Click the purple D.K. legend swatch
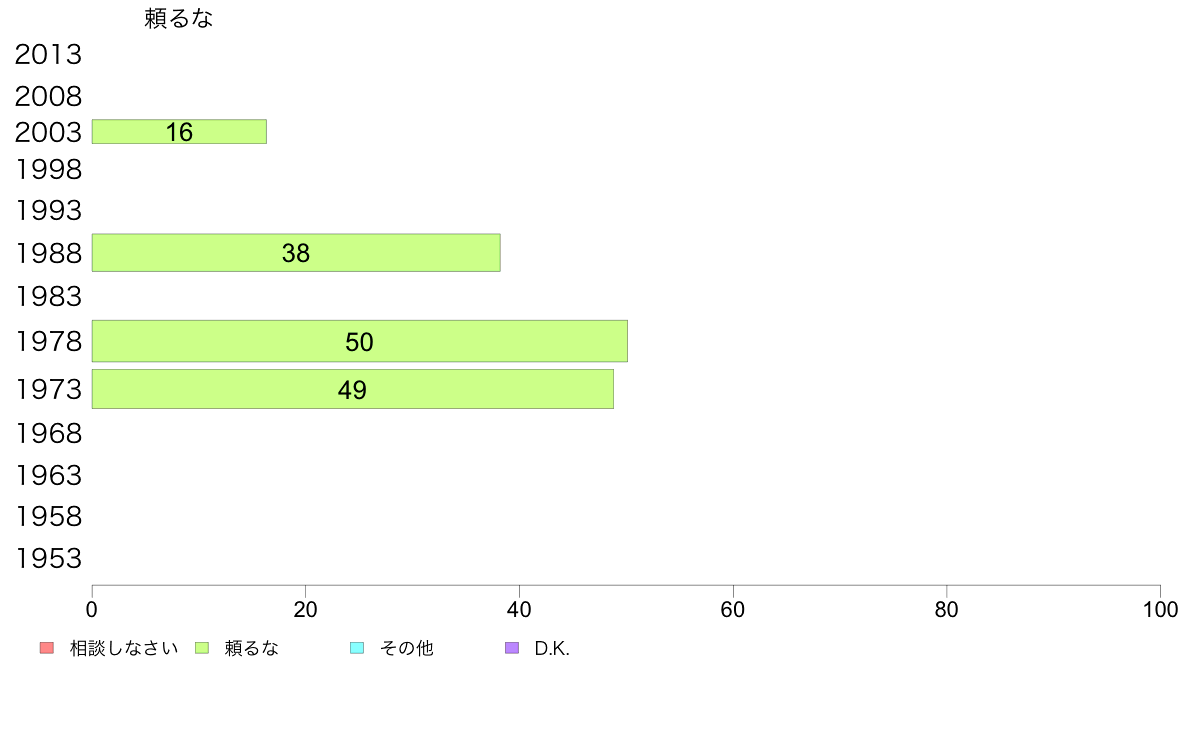 point(512,648)
